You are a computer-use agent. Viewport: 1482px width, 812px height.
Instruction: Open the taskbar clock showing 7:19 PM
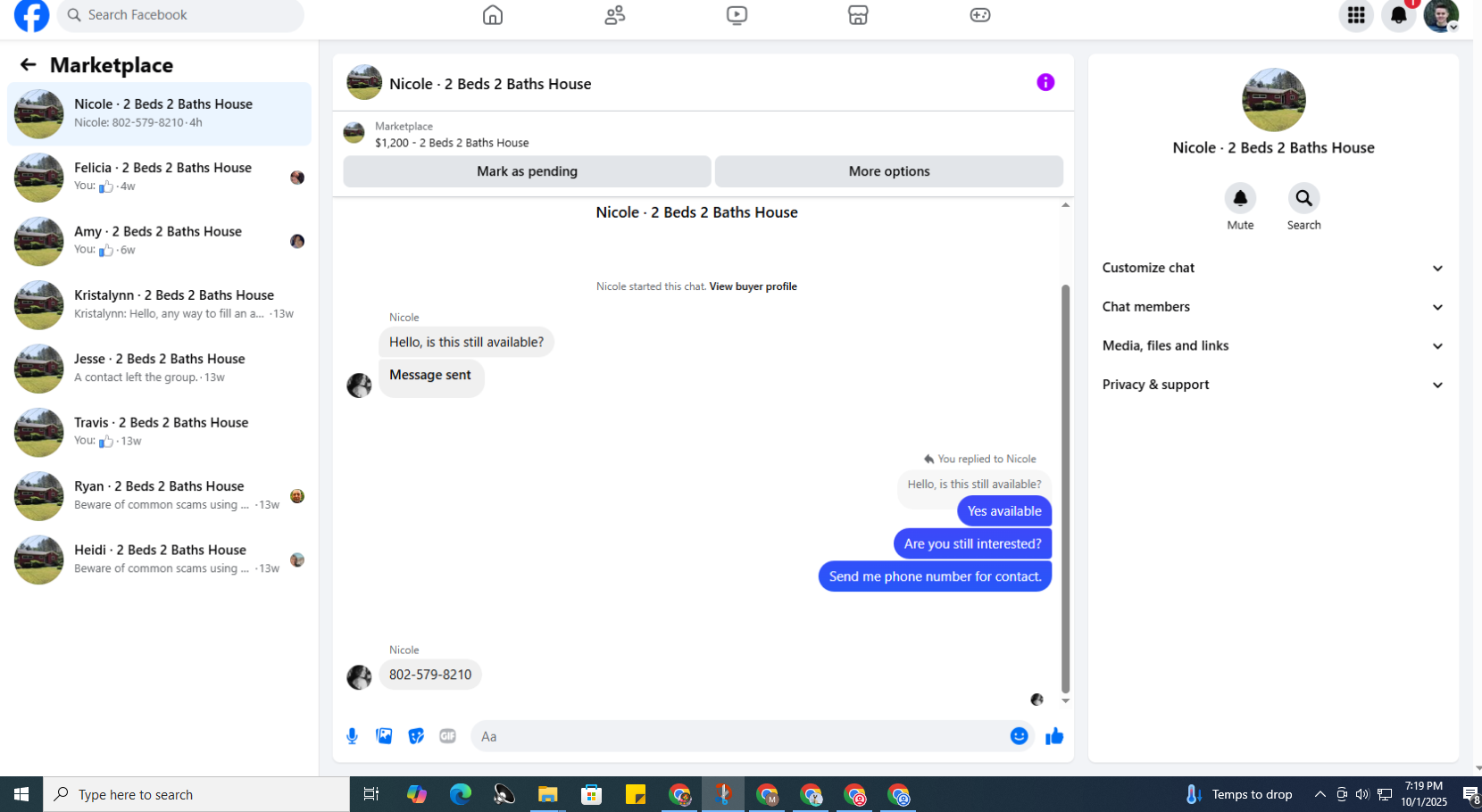1424,794
